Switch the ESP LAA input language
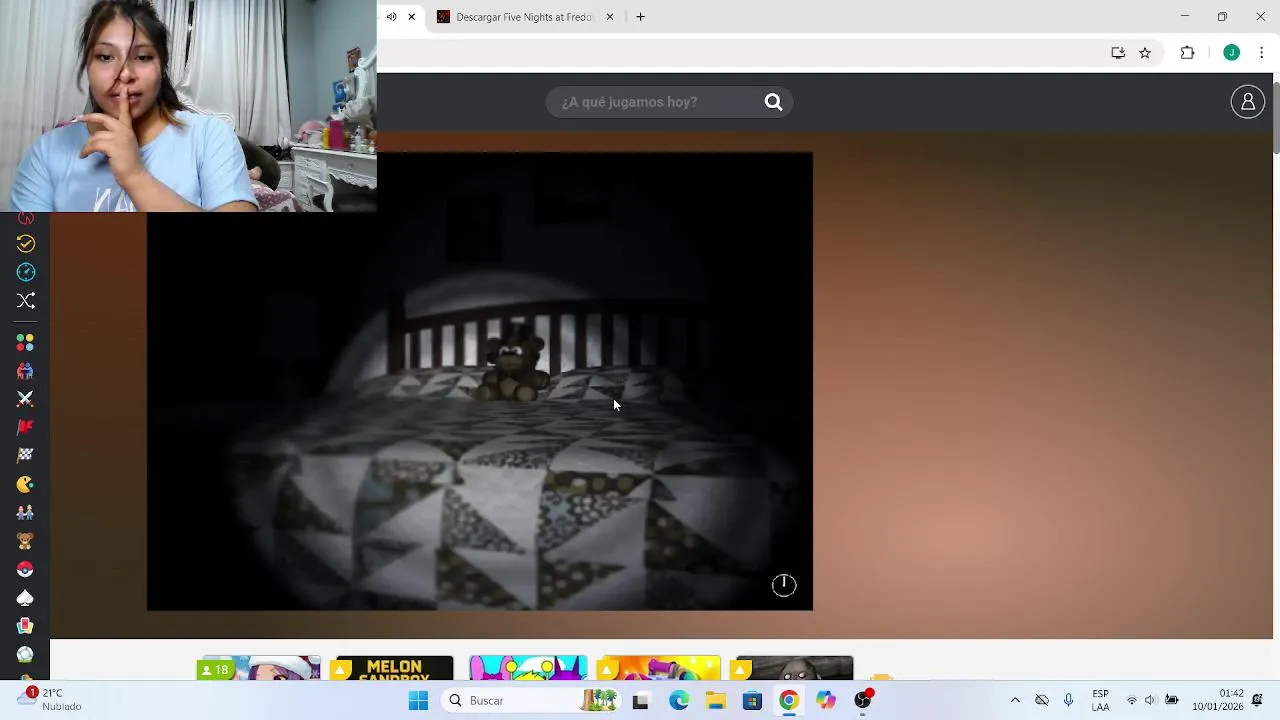The width and height of the screenshot is (1280, 720). pos(1100,701)
